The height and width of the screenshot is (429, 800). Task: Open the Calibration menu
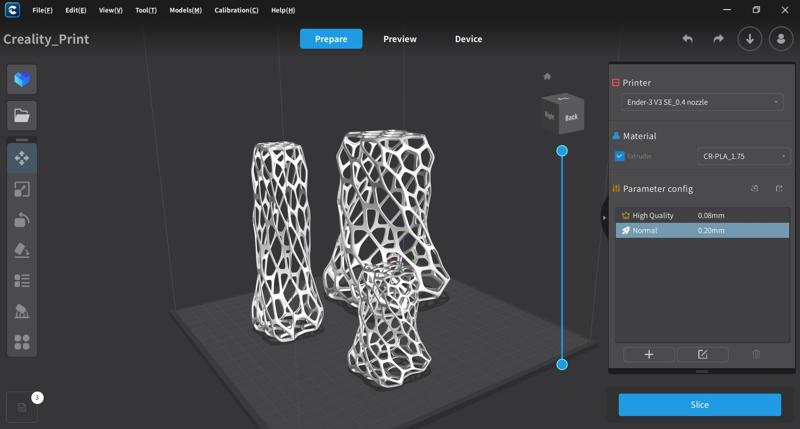click(x=236, y=10)
